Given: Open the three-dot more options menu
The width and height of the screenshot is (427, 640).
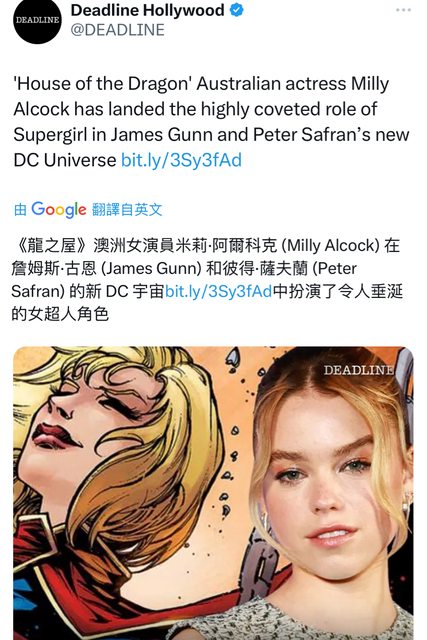Looking at the screenshot, I should (x=403, y=10).
